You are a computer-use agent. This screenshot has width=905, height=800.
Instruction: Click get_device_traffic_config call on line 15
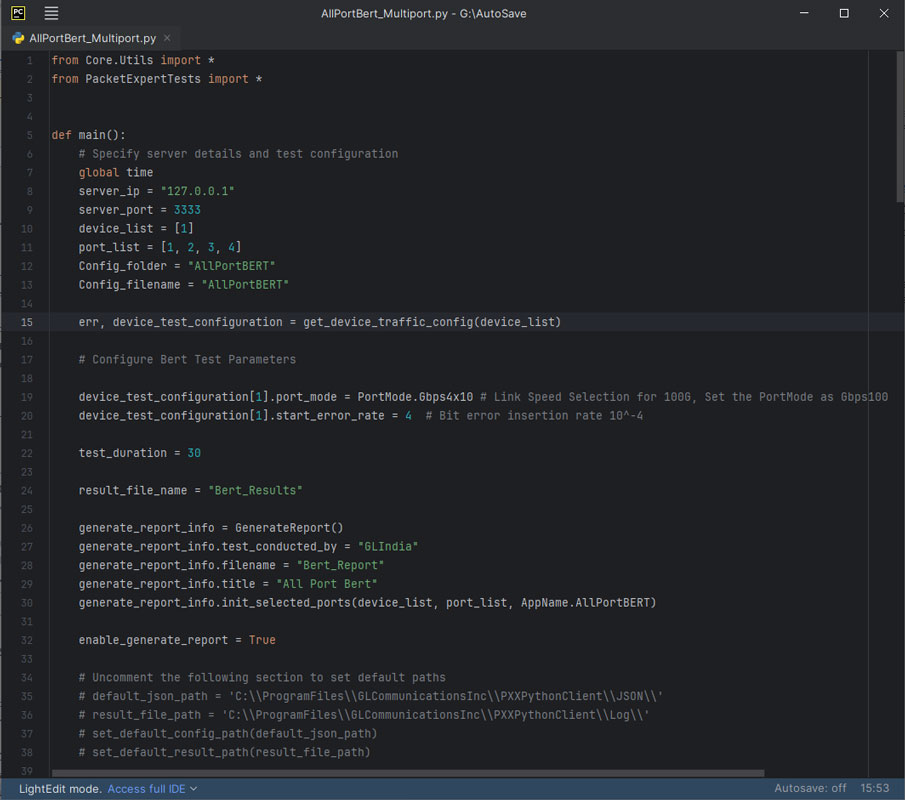432,322
